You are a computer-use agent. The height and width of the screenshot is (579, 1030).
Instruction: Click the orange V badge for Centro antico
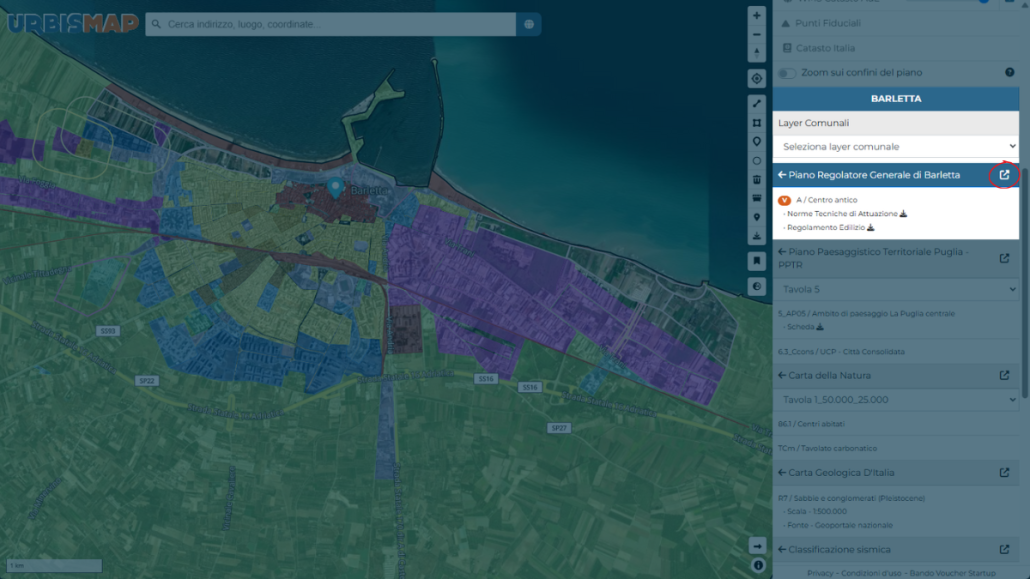[784, 200]
